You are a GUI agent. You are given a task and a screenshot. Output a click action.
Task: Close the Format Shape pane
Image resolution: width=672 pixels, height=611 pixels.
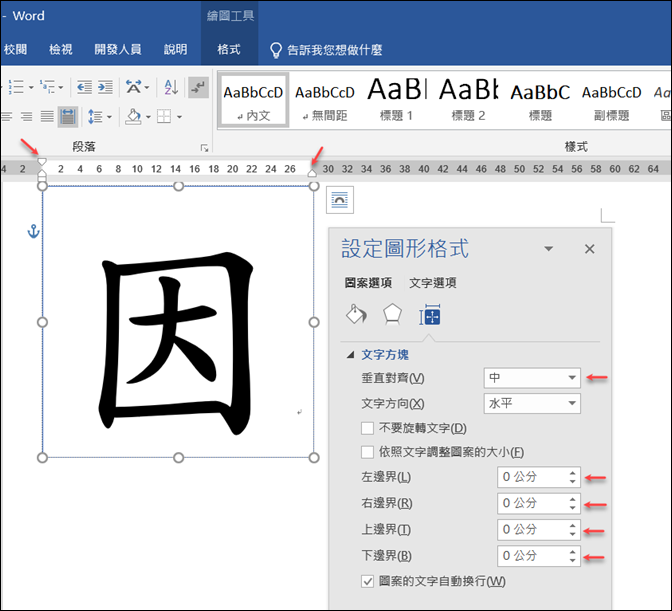click(590, 249)
